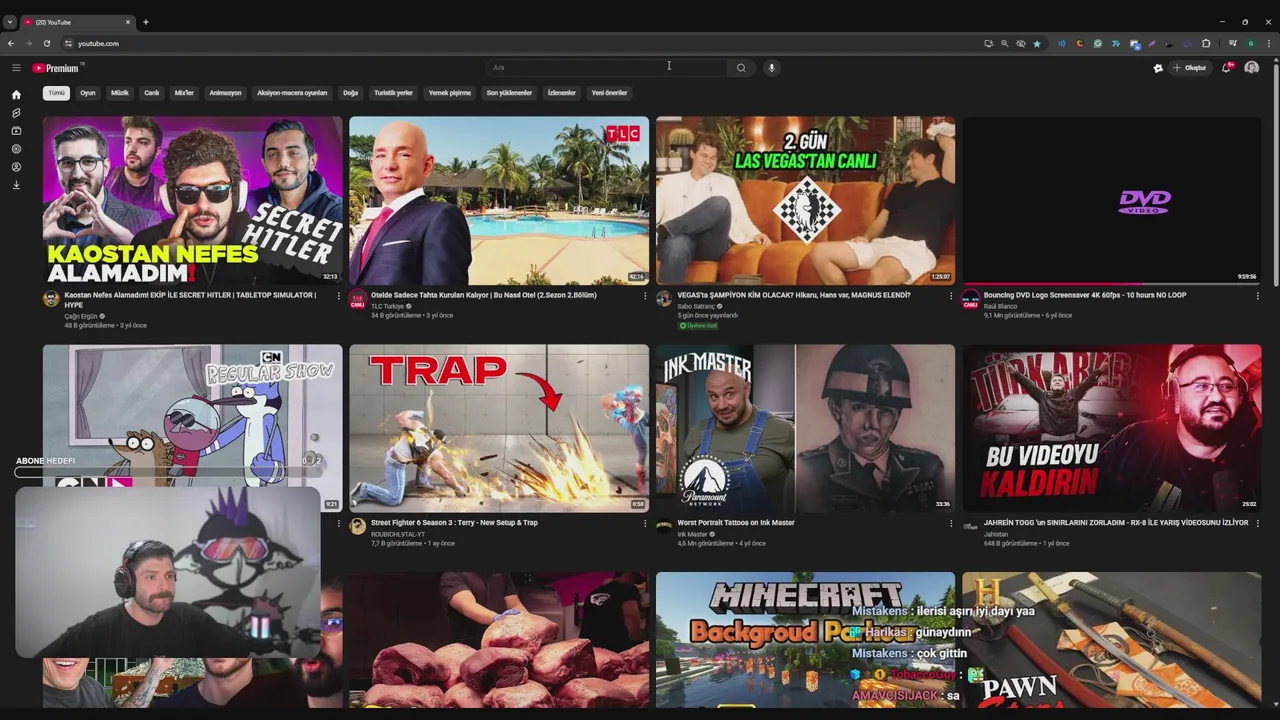Select the Animasyon filter chip
Screen dimensions: 1280x720
pyautogui.click(x=225, y=93)
